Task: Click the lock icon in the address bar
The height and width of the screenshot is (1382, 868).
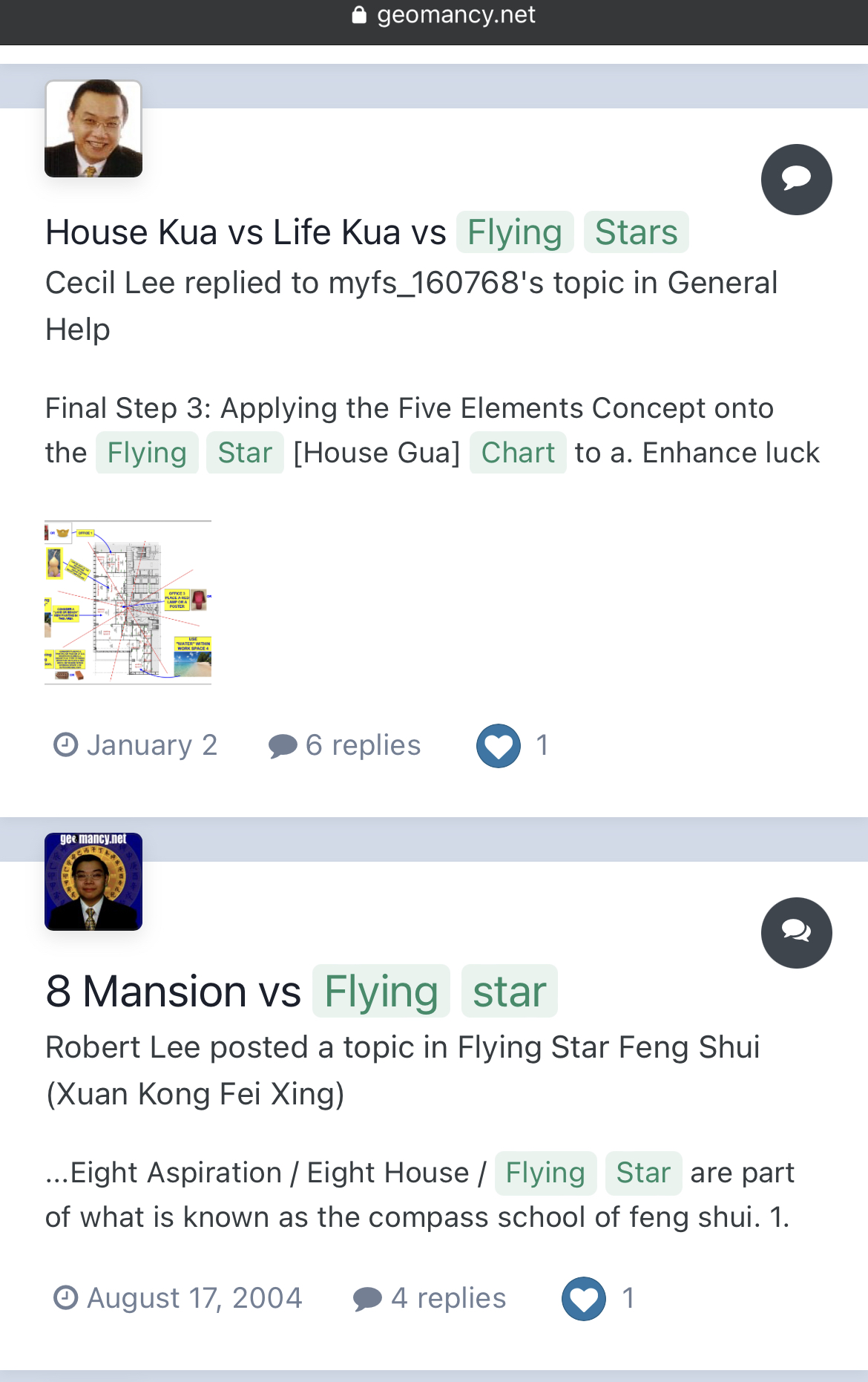Action: 359,15
